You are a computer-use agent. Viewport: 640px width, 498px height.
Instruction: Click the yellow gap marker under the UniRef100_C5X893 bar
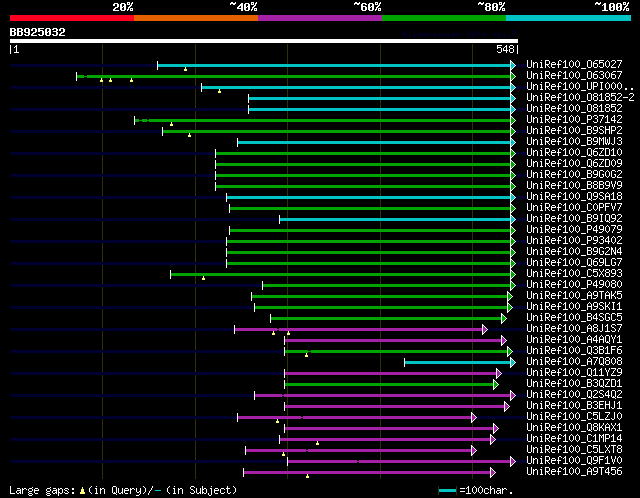coord(203,278)
